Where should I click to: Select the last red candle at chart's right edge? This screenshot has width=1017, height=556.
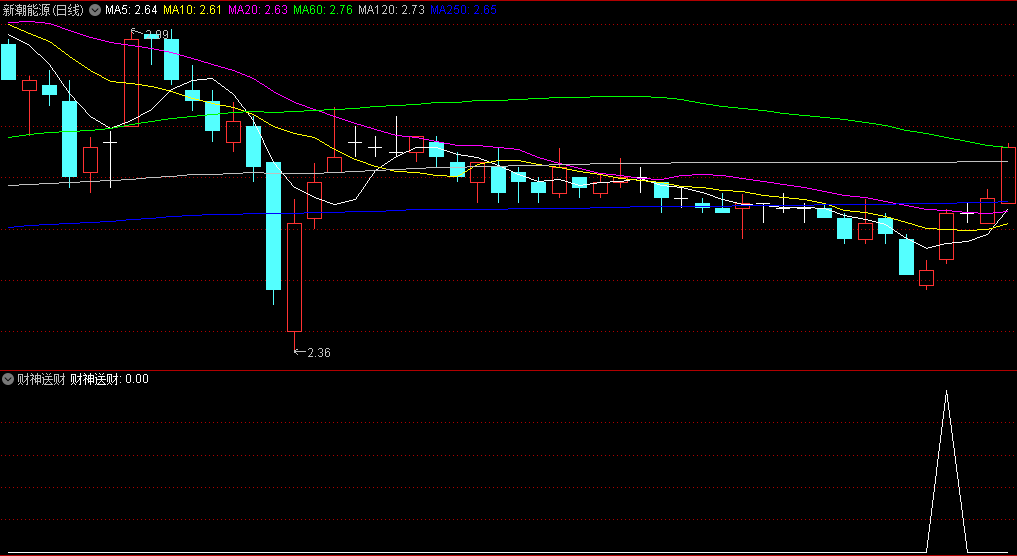pyautogui.click(x=1009, y=175)
